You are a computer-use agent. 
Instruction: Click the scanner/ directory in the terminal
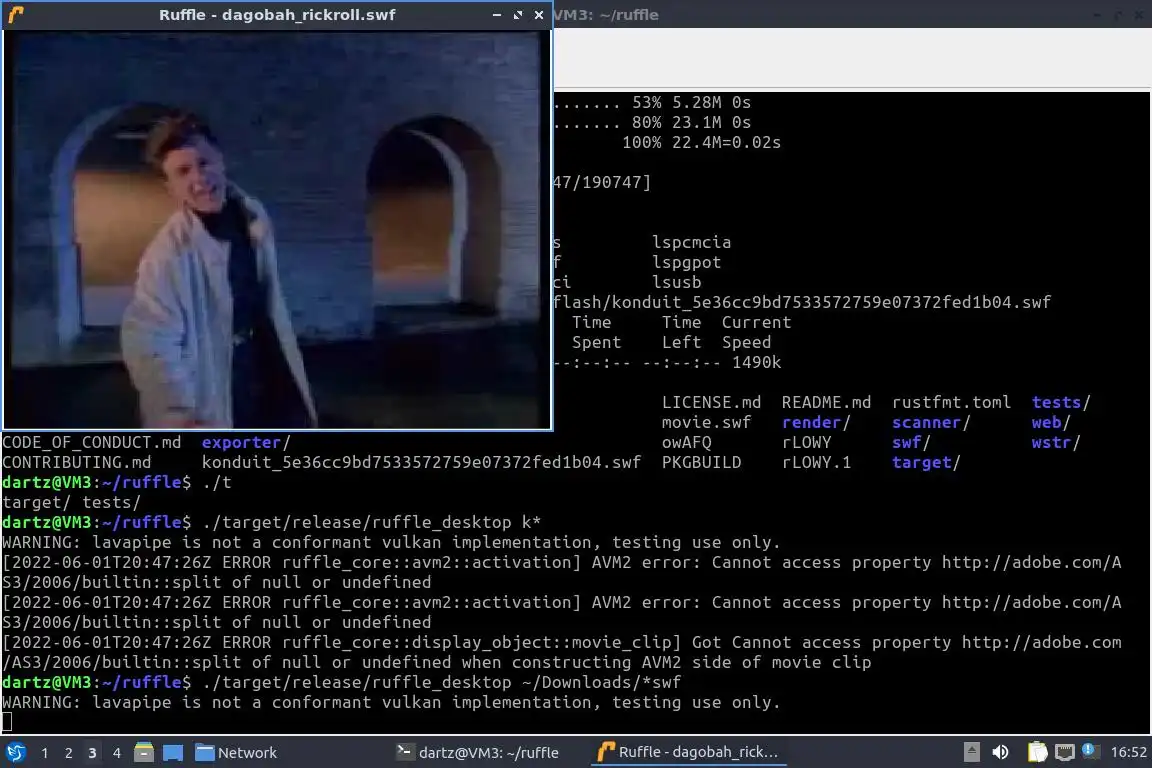(931, 423)
